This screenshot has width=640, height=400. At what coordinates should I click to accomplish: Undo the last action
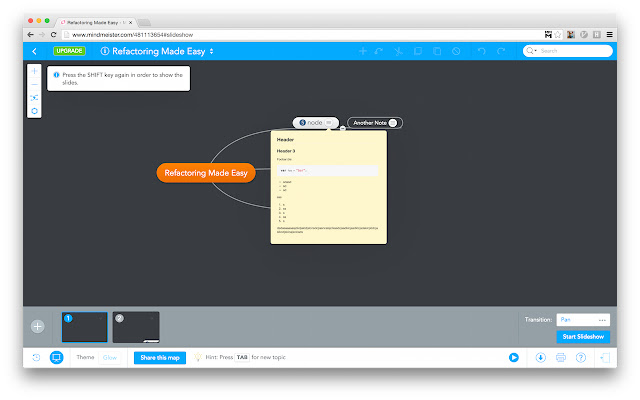[482, 51]
